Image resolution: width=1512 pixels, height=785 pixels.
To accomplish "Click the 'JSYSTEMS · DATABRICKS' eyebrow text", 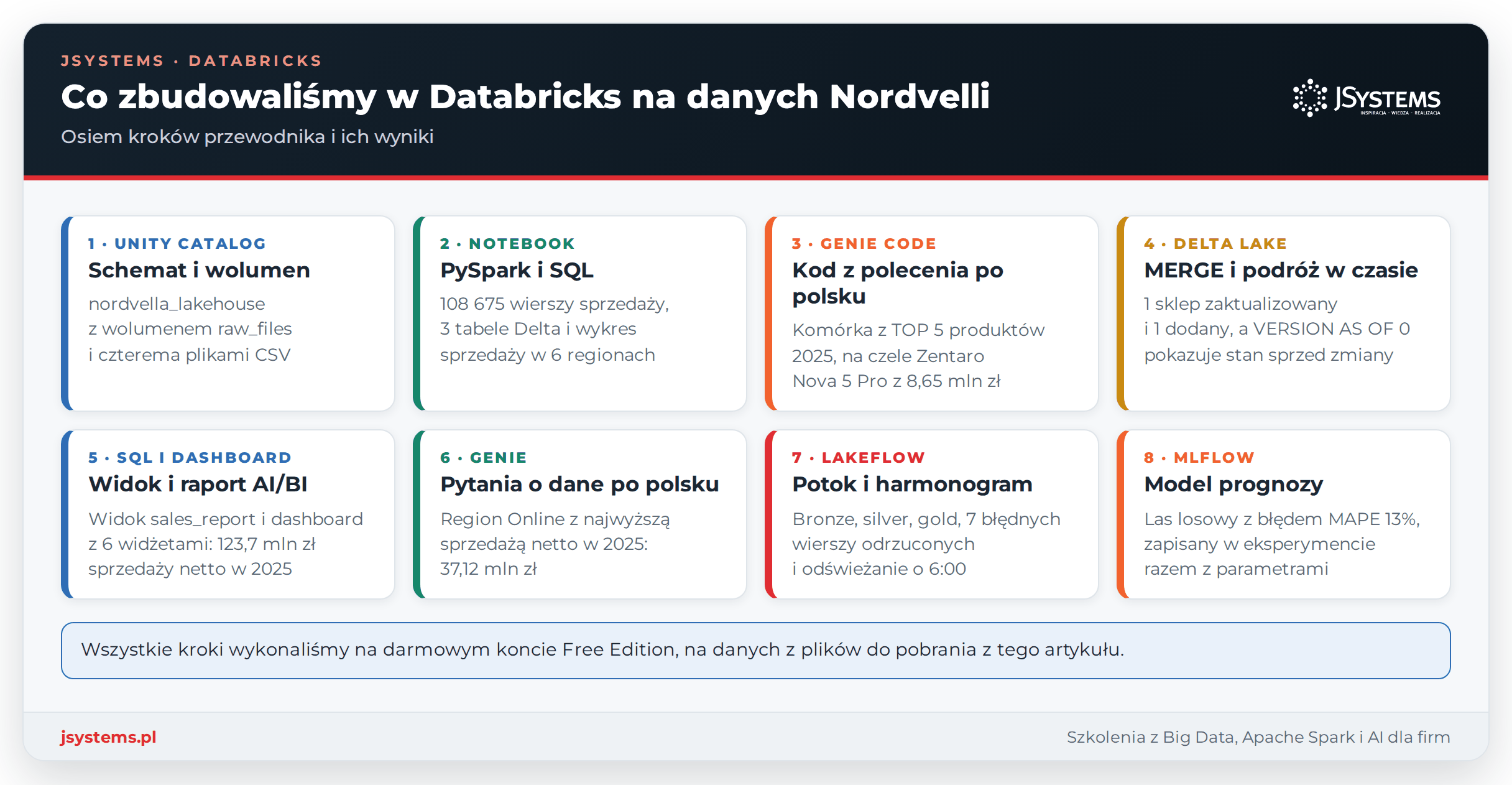I will coord(191,60).
